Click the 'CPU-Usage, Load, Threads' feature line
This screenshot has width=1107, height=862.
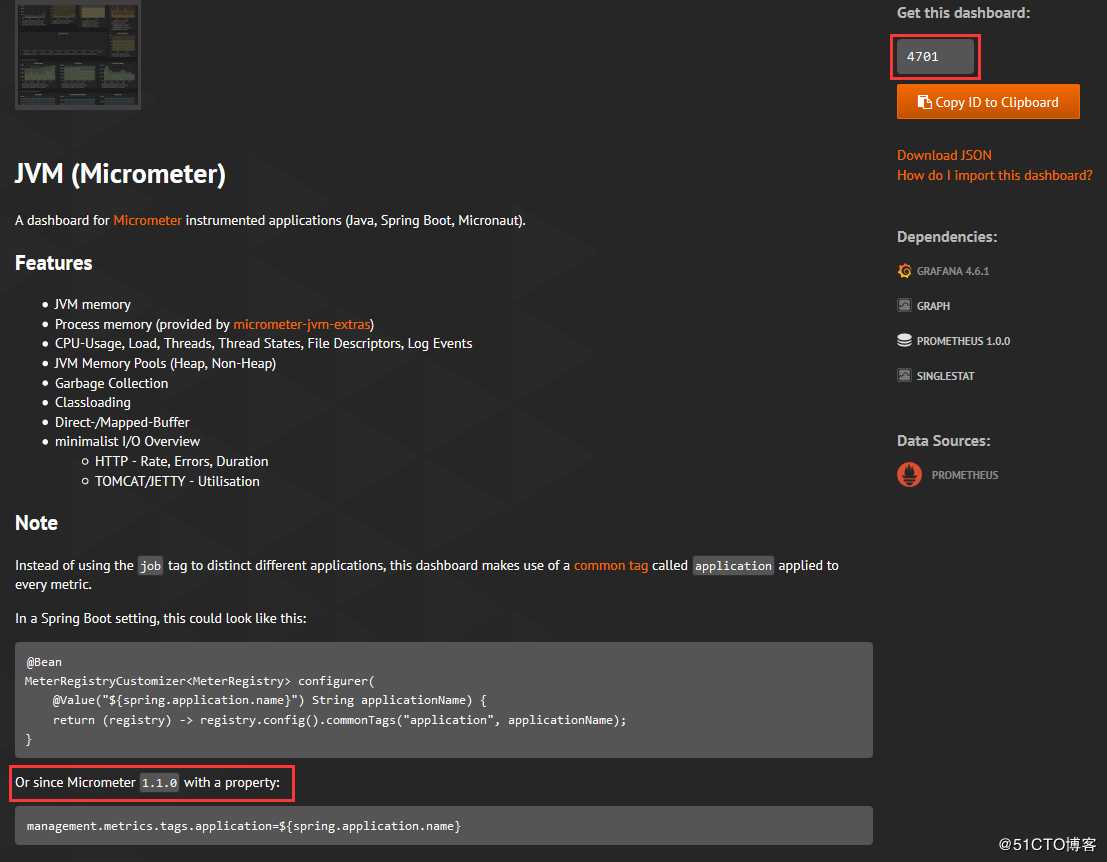point(263,344)
